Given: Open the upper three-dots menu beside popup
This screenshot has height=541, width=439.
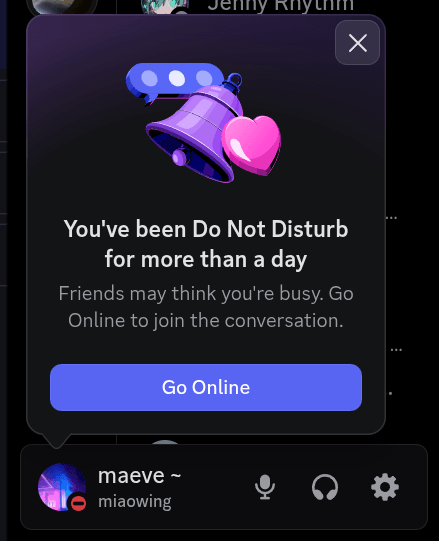Looking at the screenshot, I should (x=391, y=218).
